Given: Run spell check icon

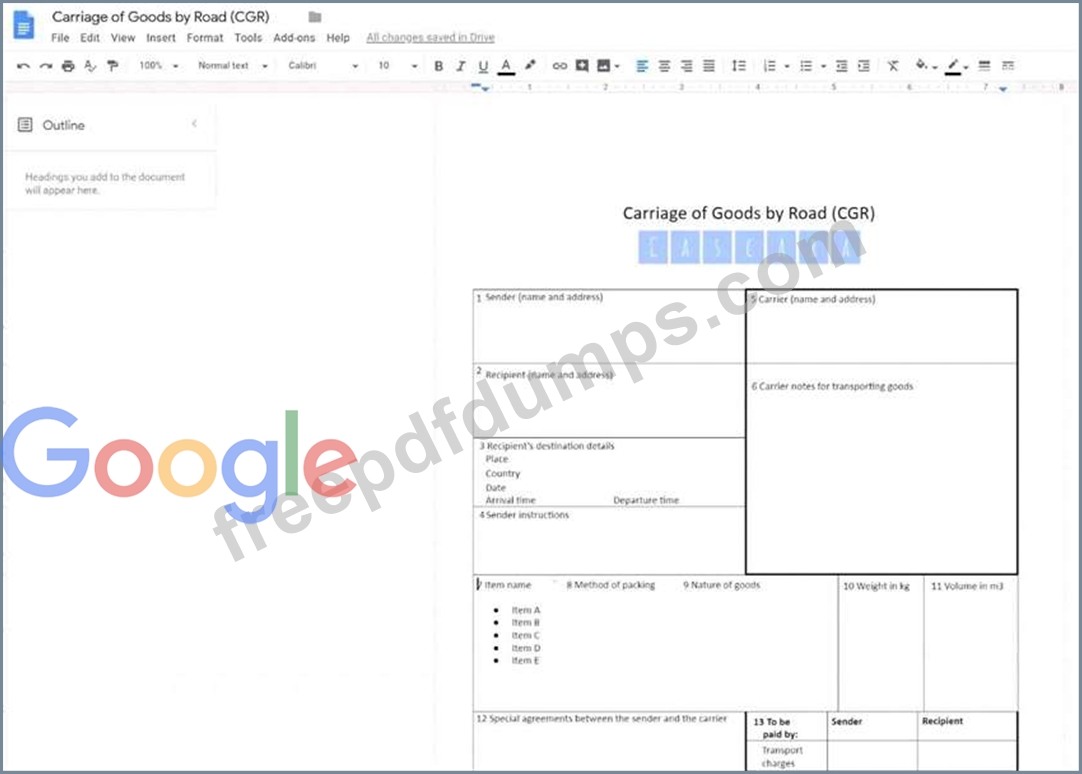Looking at the screenshot, I should pos(90,66).
